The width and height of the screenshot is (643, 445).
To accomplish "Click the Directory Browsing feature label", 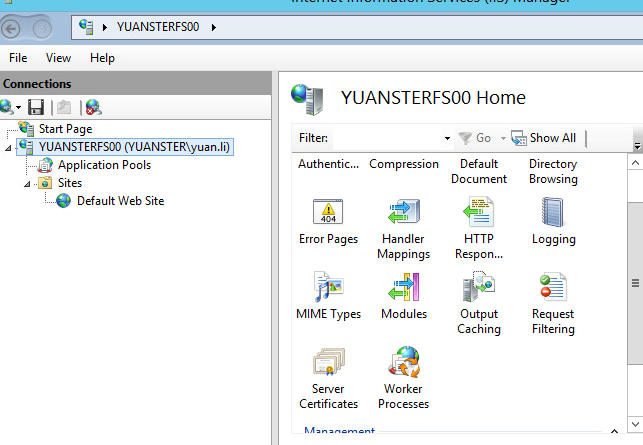I will point(553,171).
